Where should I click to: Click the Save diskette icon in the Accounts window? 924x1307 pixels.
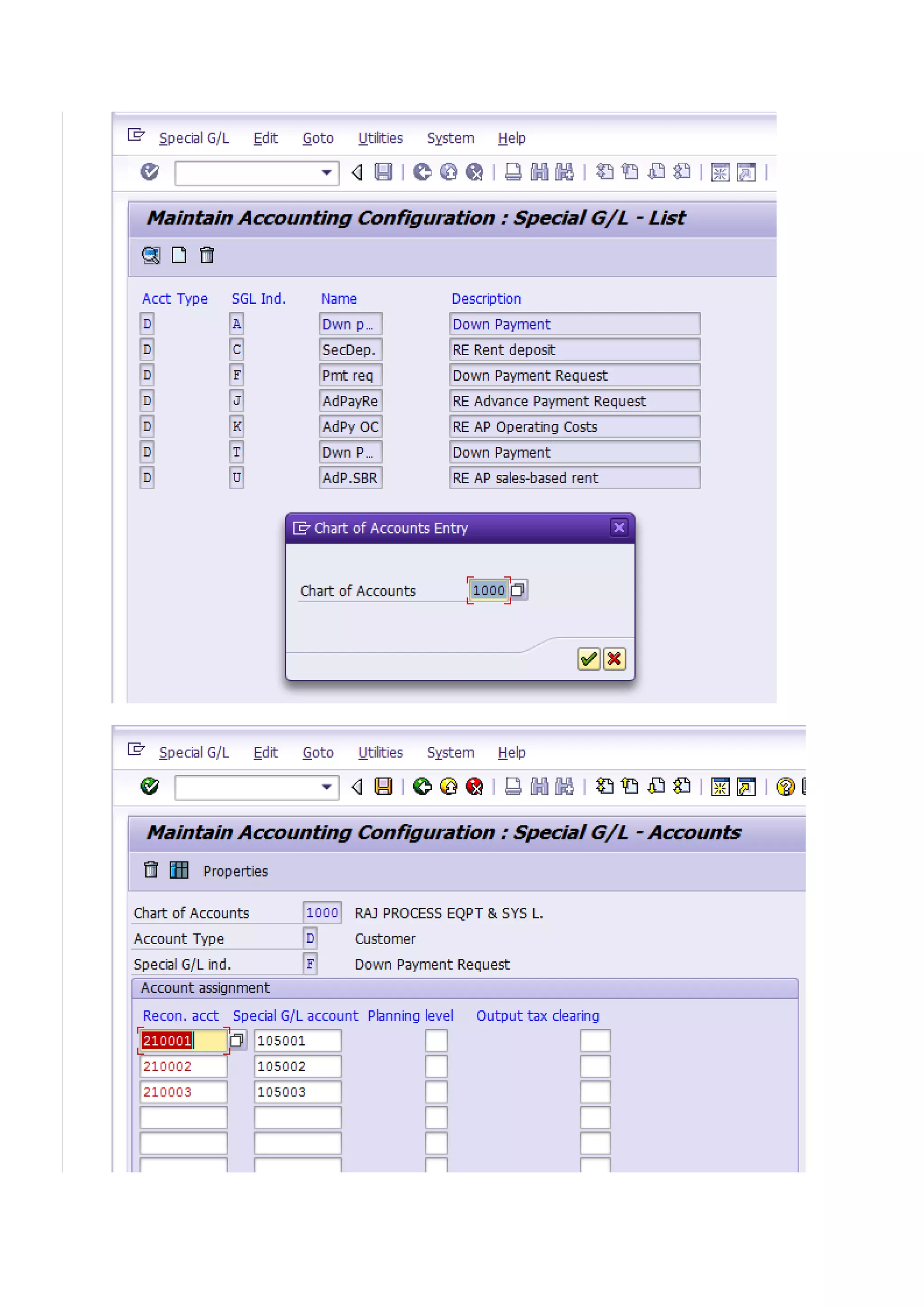click(x=383, y=786)
